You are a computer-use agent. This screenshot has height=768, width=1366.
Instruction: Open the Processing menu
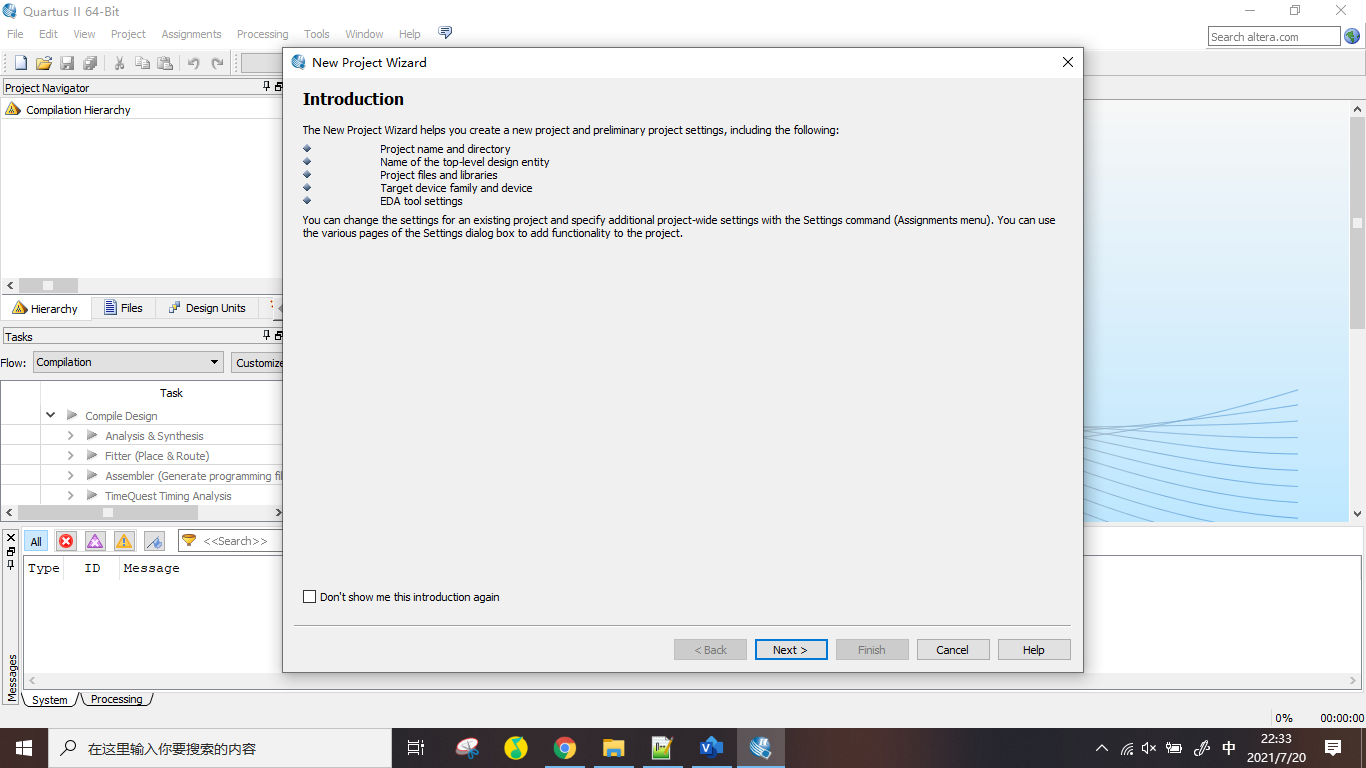click(262, 34)
